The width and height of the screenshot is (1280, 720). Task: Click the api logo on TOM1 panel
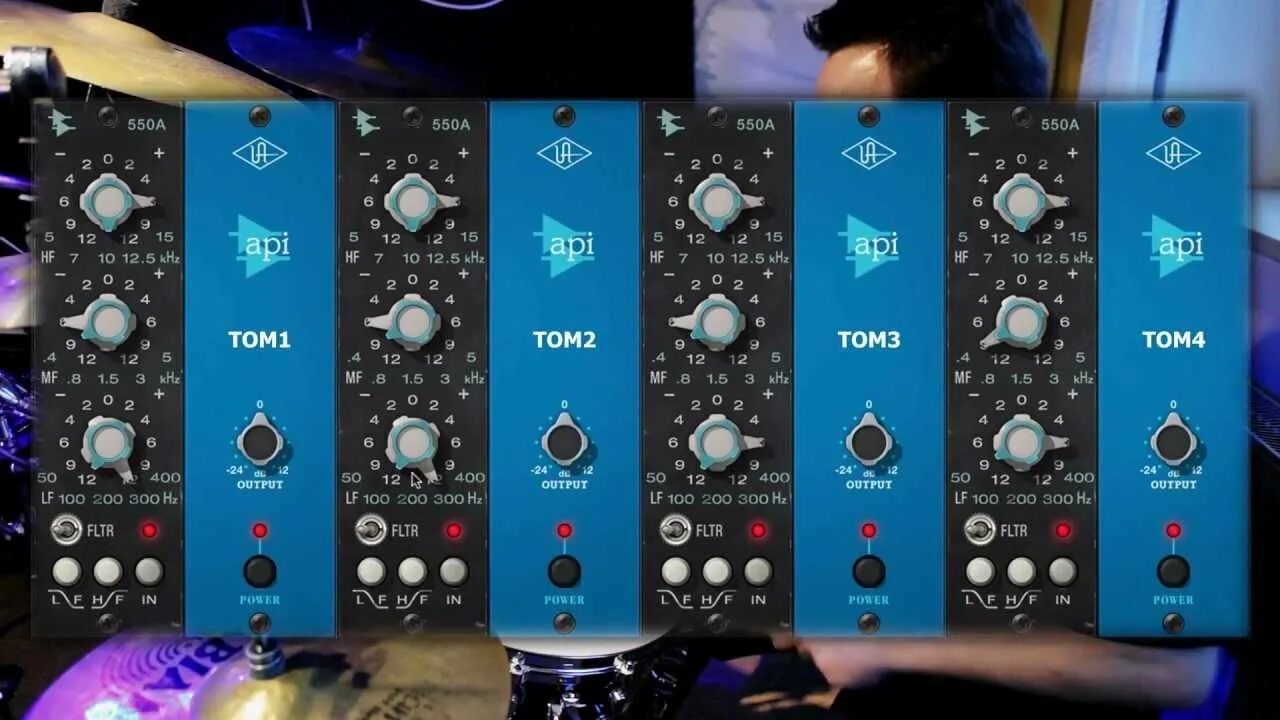(260, 246)
